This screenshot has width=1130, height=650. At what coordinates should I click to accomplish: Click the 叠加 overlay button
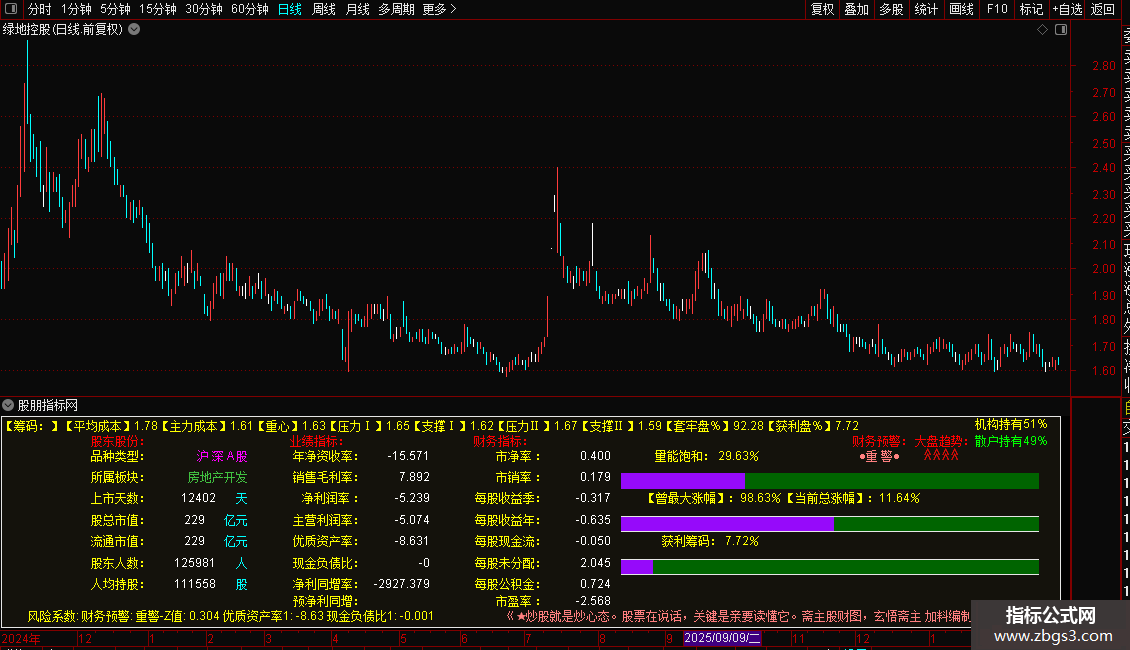pos(857,9)
